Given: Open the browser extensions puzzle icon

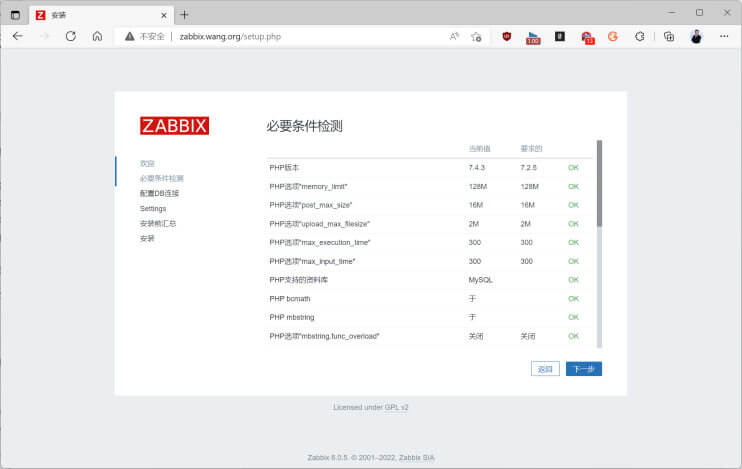Looking at the screenshot, I should [640, 36].
